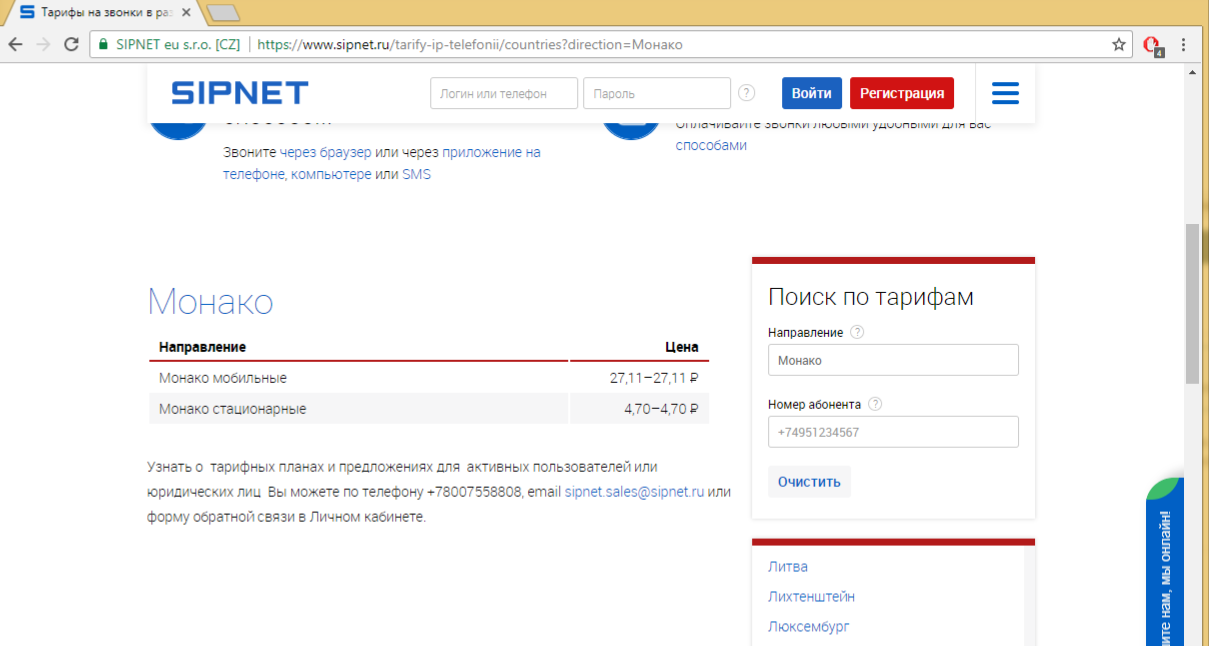View site security lock info
Viewport: 1209px width, 646px height.
(x=101, y=44)
